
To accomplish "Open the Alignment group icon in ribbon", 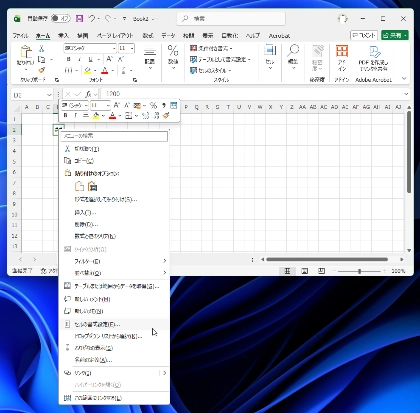I will point(150,57).
